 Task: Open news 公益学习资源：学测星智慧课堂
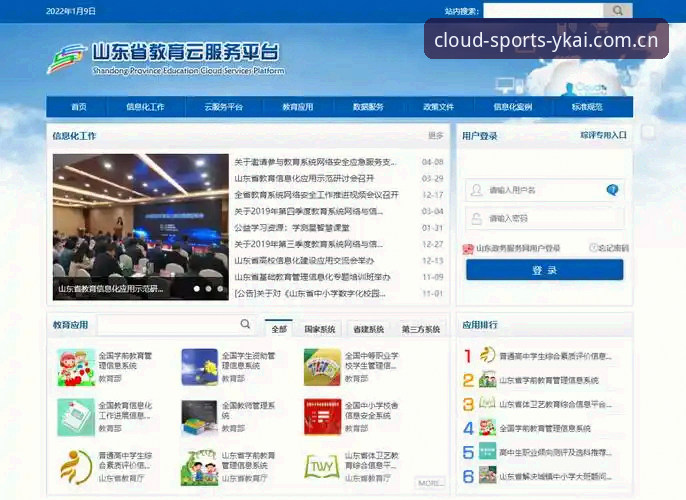pos(292,227)
